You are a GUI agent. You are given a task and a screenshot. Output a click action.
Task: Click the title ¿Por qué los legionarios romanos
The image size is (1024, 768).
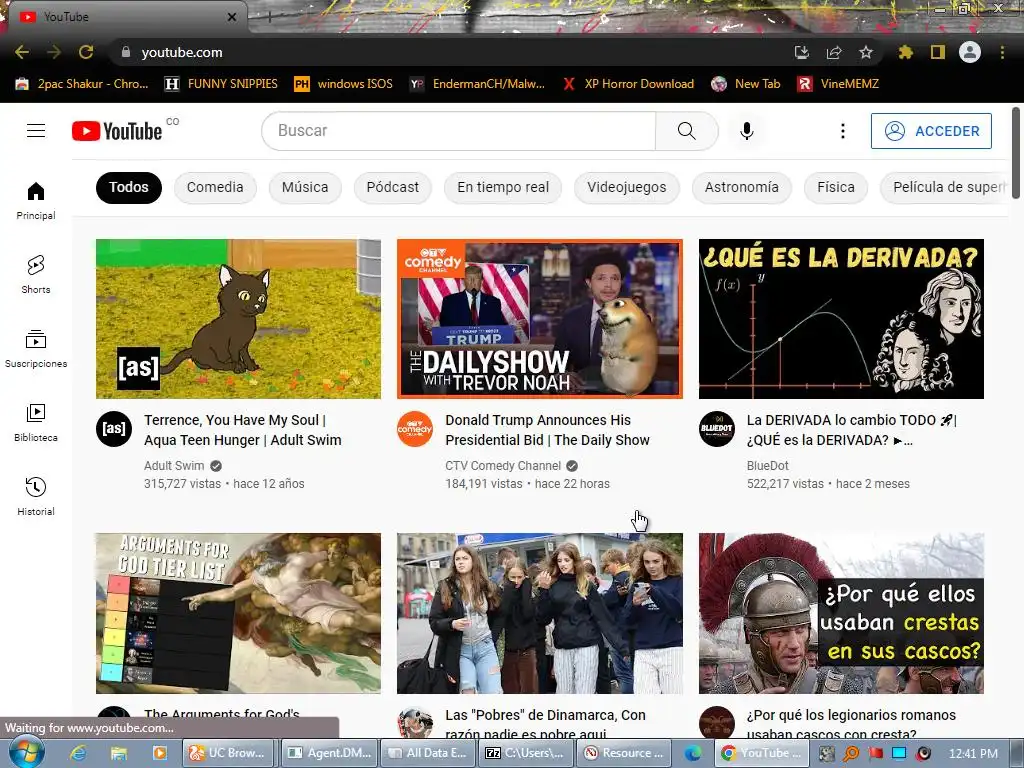[851, 724]
